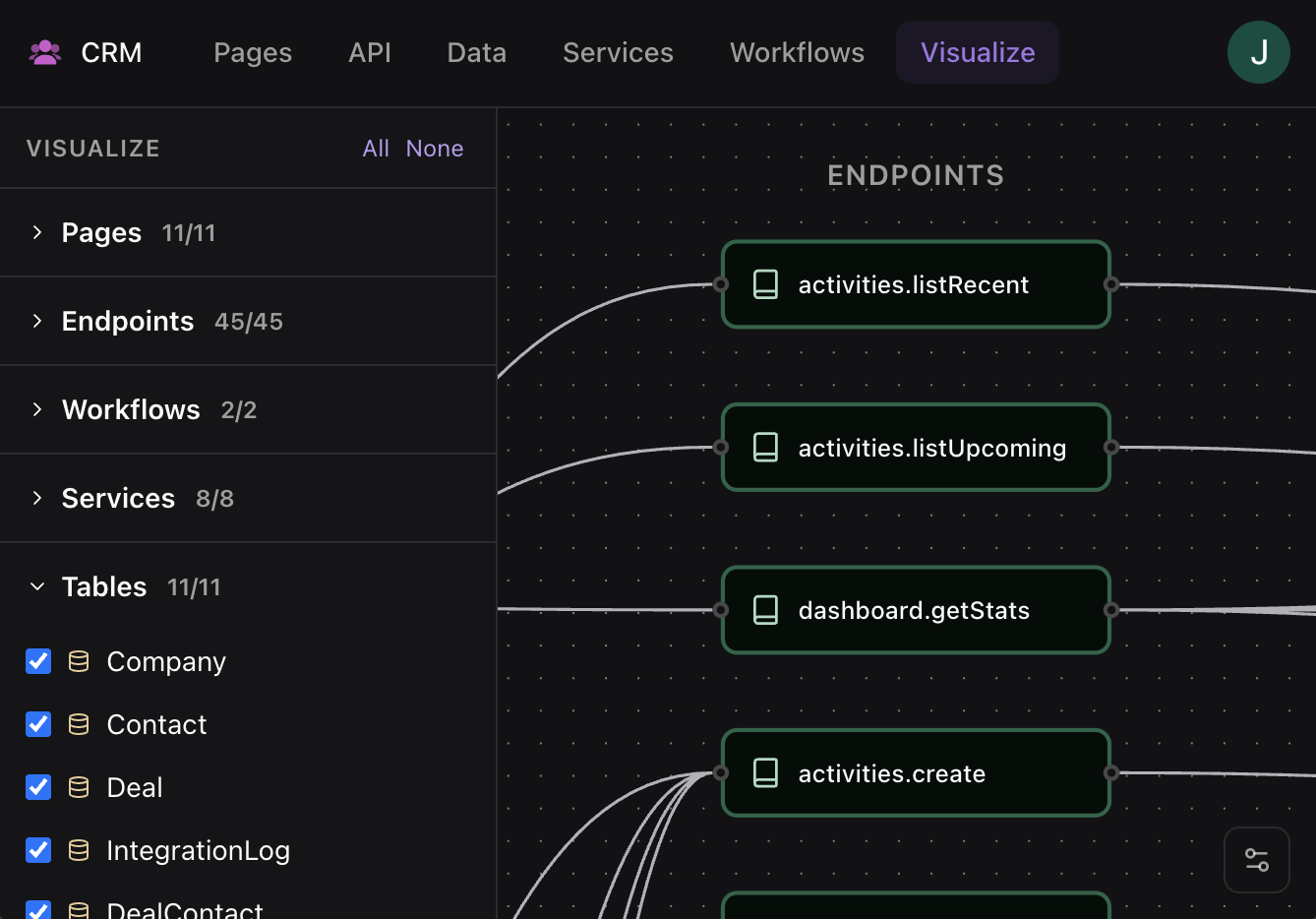Viewport: 1316px width, 919px height.
Task: Click the output port of activities.listUpcoming node
Action: point(1111,447)
